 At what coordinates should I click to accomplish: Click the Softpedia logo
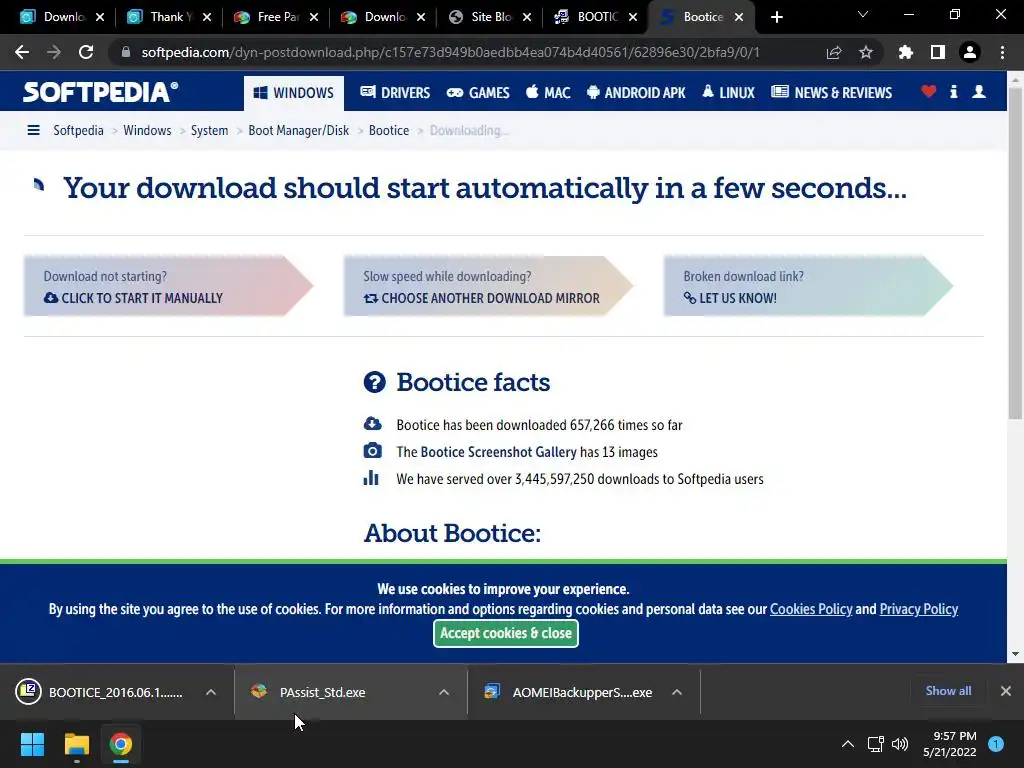pos(101,92)
